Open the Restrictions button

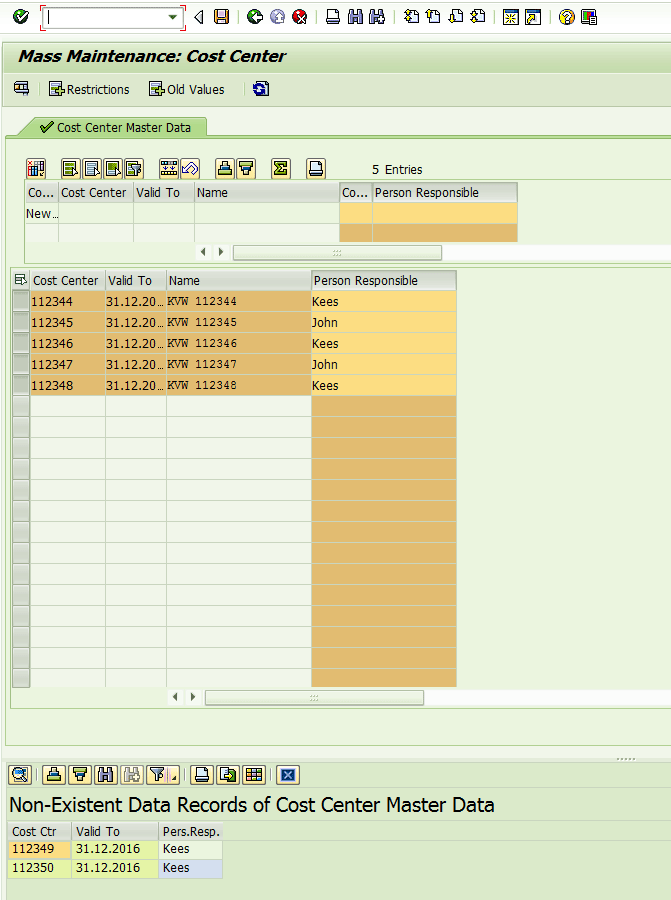click(89, 89)
